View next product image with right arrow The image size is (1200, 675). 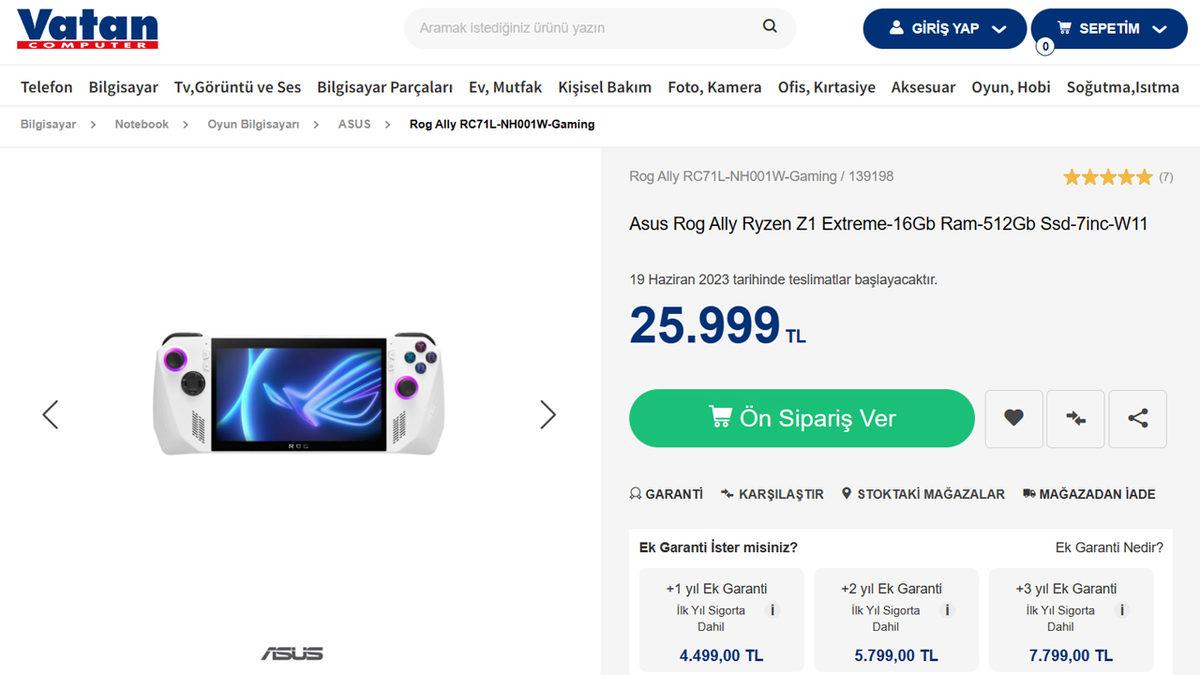point(547,413)
